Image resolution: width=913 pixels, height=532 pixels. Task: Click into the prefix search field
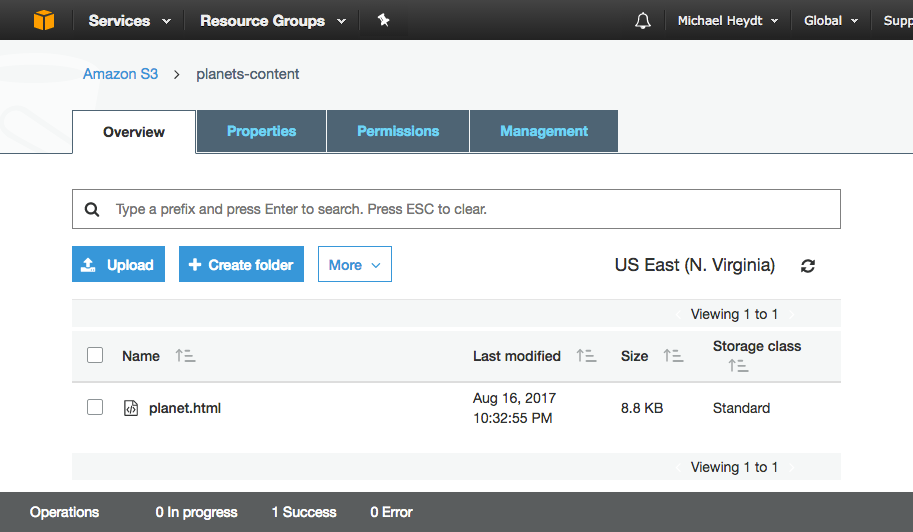click(x=456, y=209)
